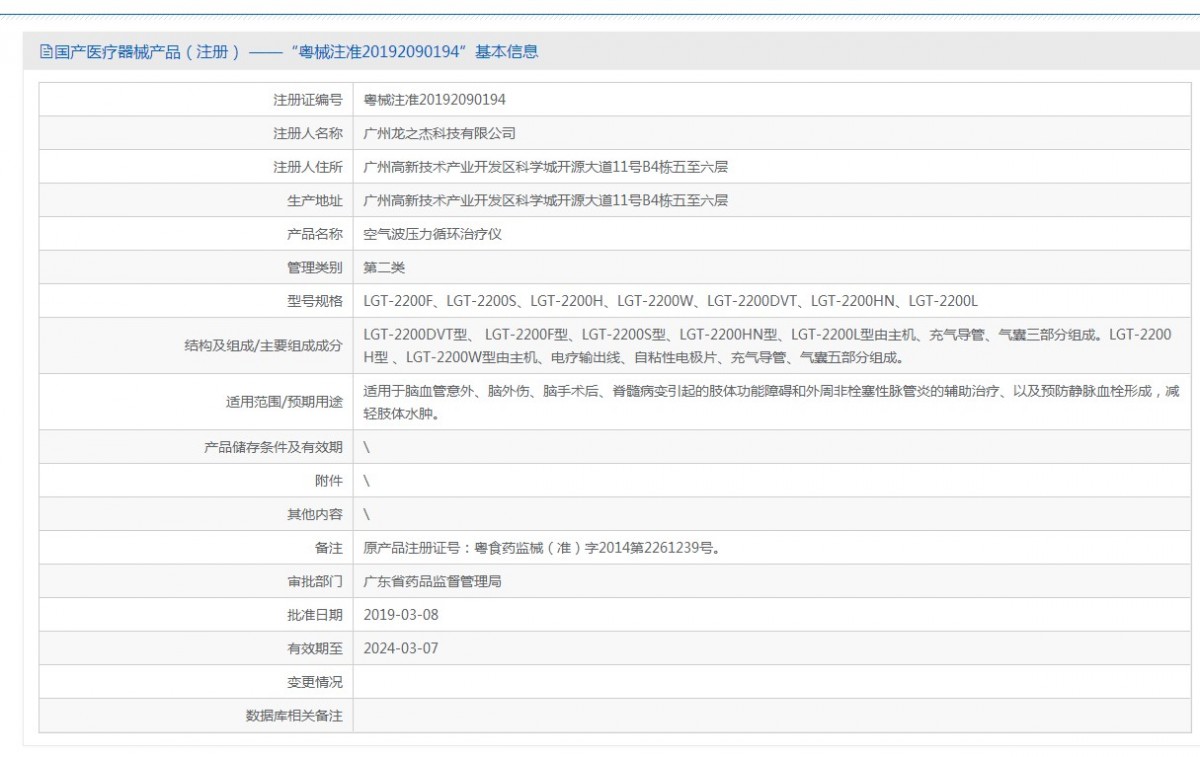Select the address value in the 注册人住所 row

[545, 167]
